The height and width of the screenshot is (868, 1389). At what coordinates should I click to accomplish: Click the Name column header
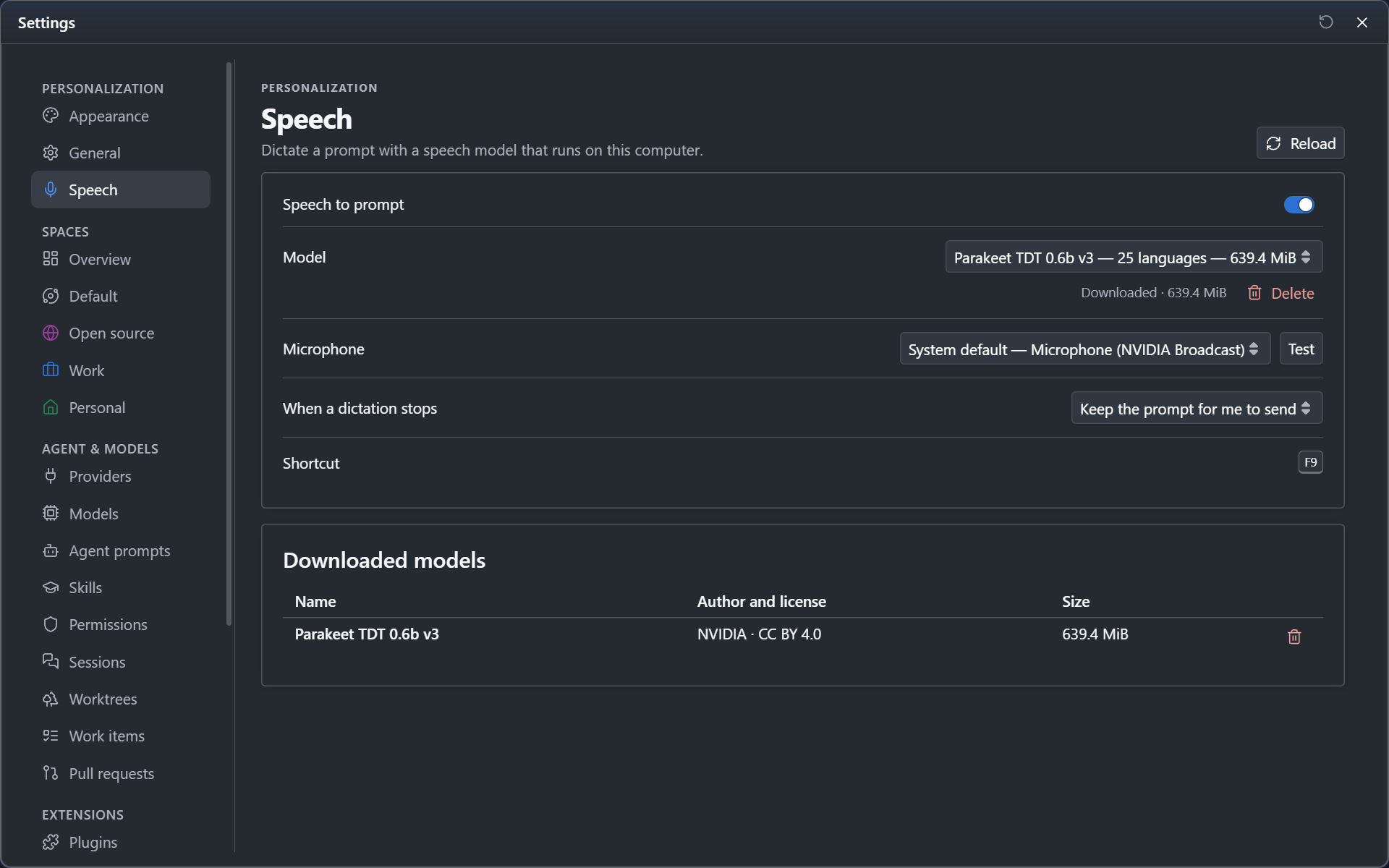pyautogui.click(x=315, y=601)
